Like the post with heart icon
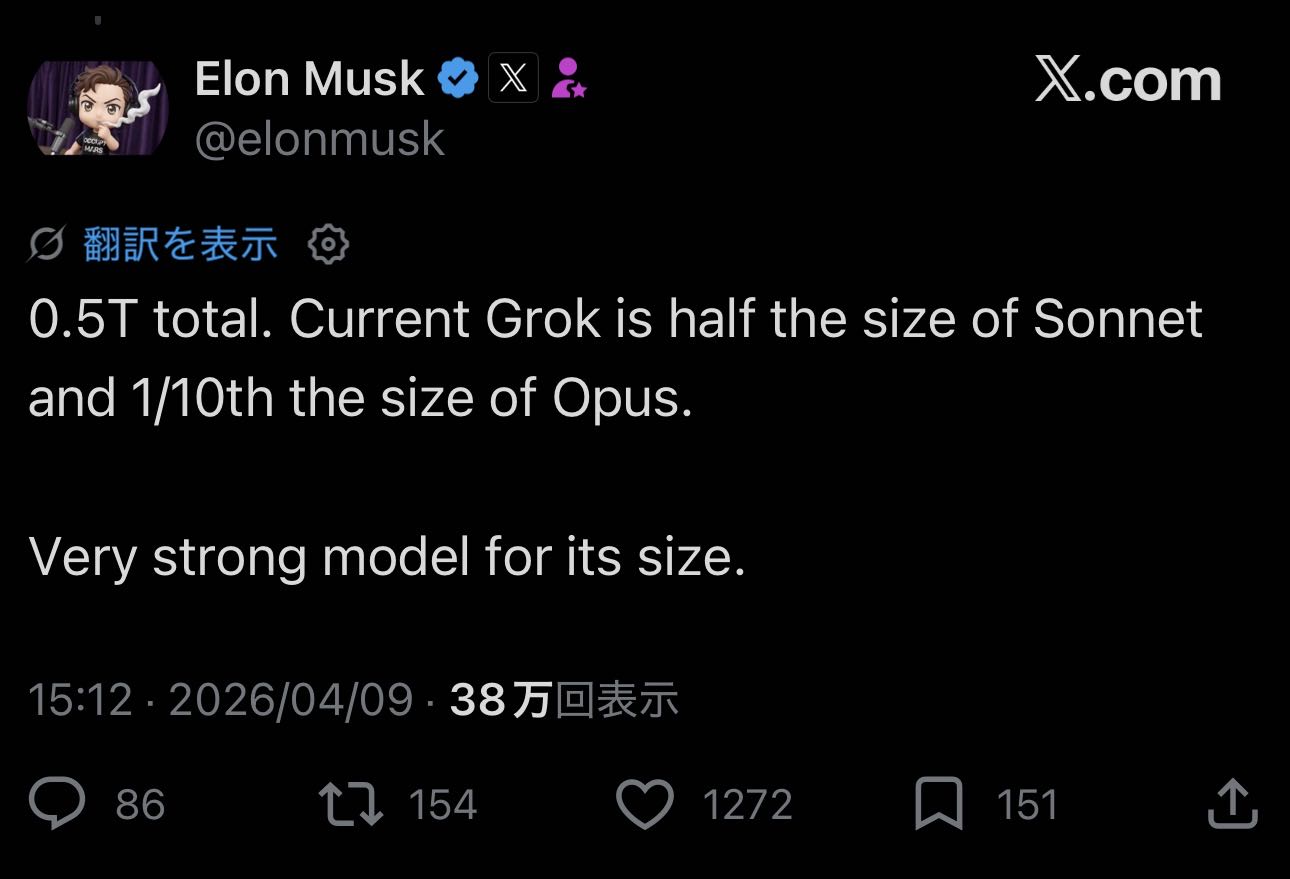 [x=645, y=804]
